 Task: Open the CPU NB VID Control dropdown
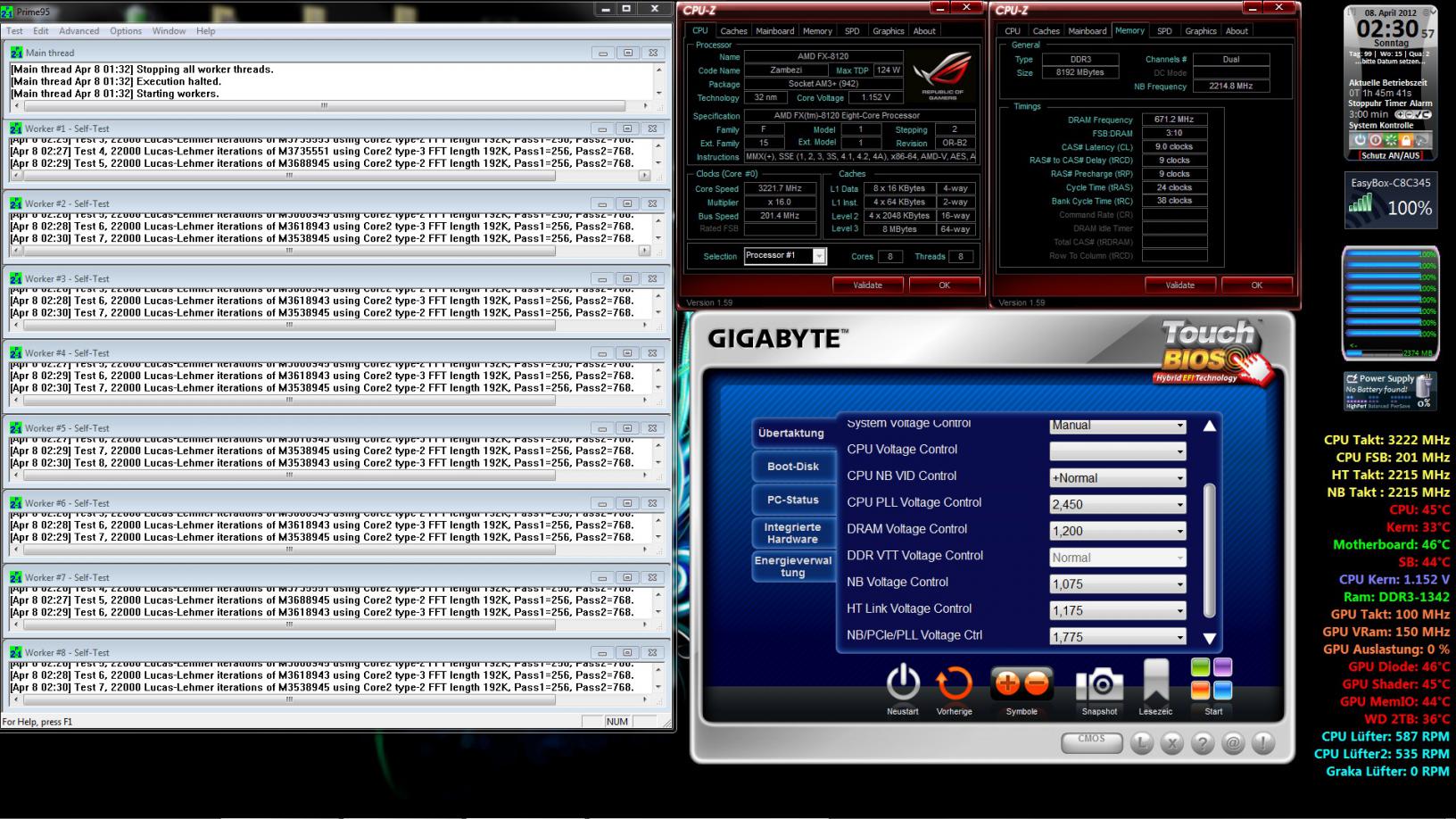1118,478
